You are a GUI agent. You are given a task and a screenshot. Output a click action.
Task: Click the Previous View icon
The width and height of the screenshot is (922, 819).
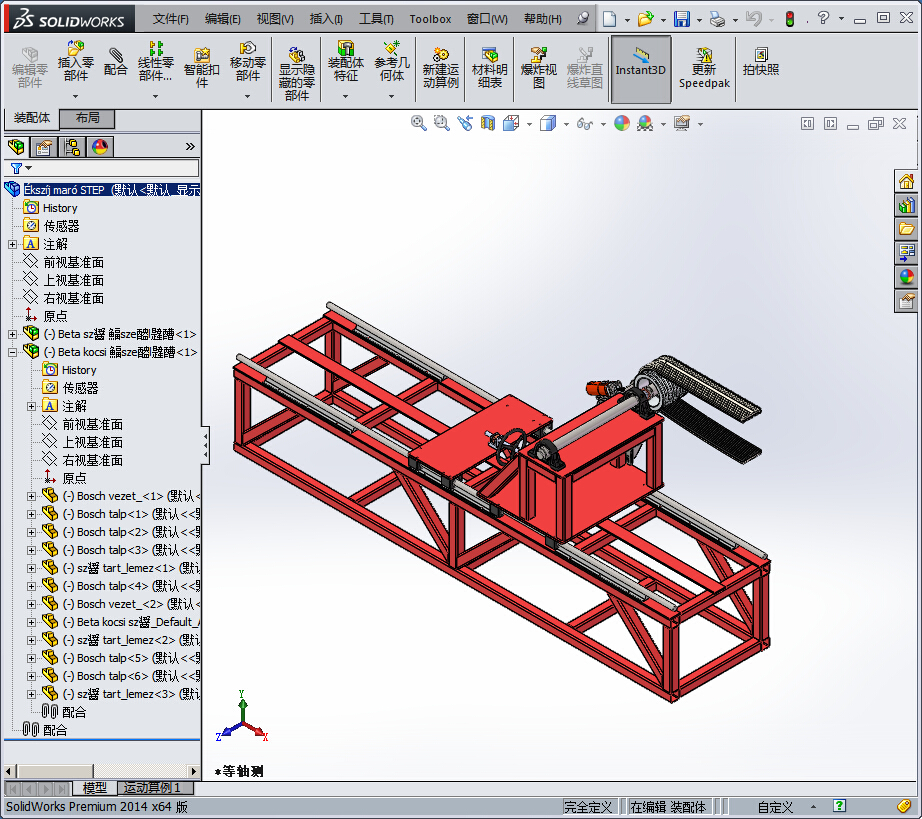coord(465,123)
